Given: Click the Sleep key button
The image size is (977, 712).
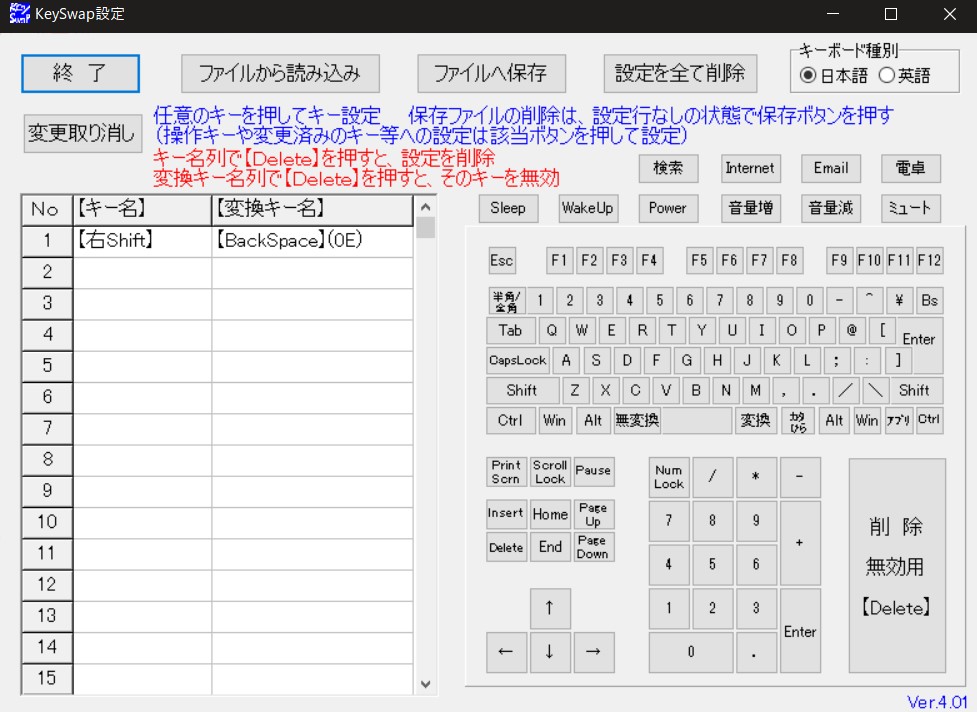Looking at the screenshot, I should tap(508, 208).
